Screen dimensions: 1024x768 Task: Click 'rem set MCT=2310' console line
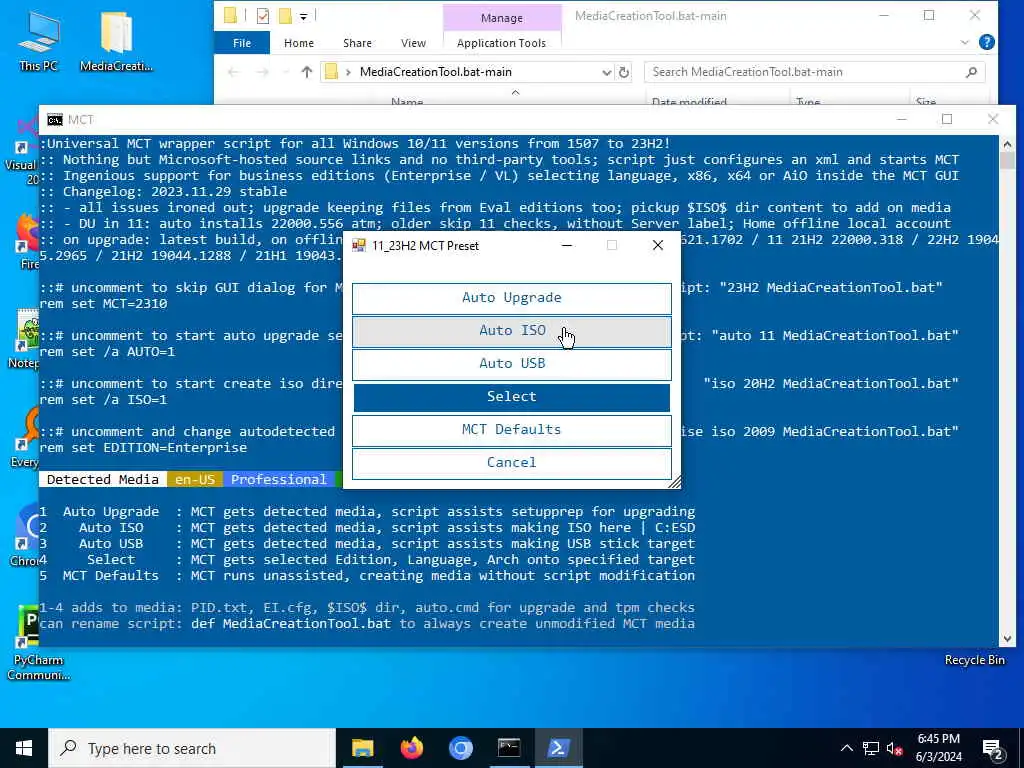[x=103, y=304]
